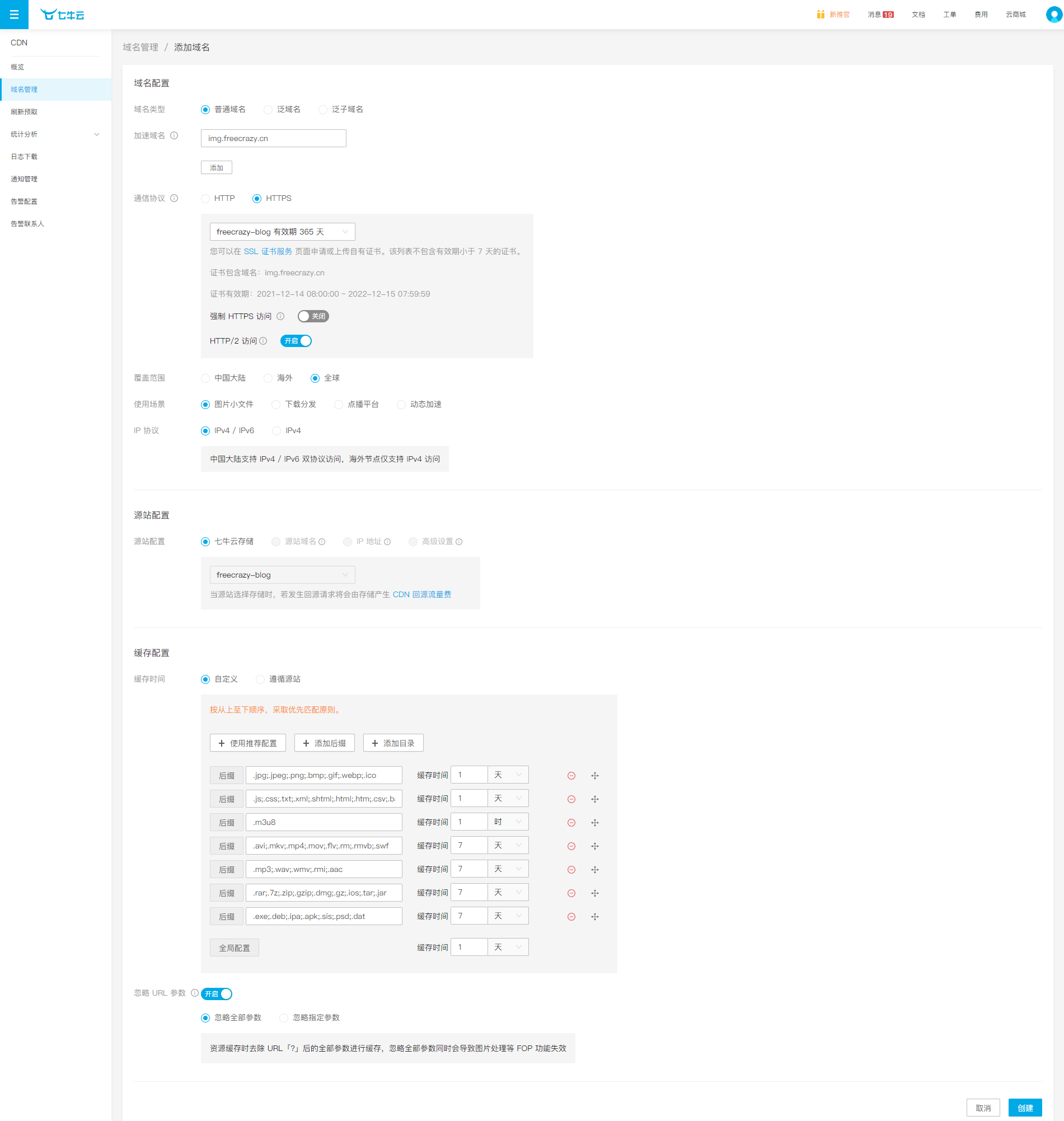This screenshot has height=1121, width=1064.
Task: Click drag handle for .jpg suffix row
Action: coord(594,775)
